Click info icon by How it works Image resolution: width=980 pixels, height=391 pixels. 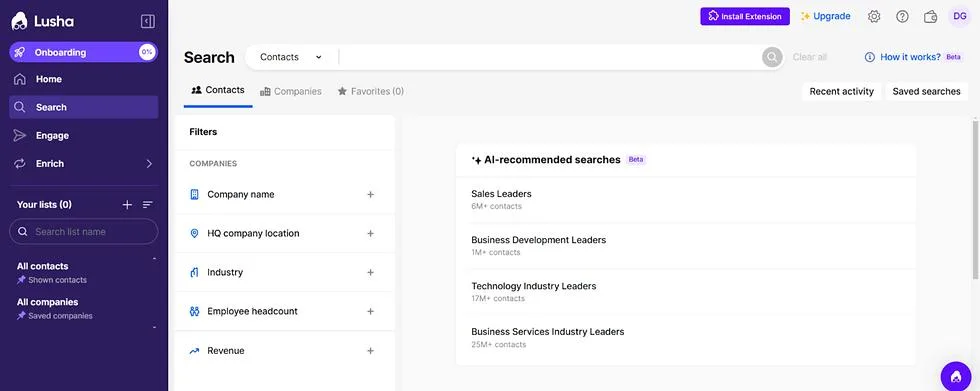(869, 57)
